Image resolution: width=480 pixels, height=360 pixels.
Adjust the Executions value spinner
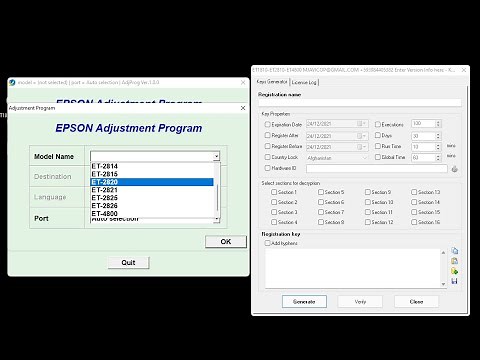coord(438,124)
